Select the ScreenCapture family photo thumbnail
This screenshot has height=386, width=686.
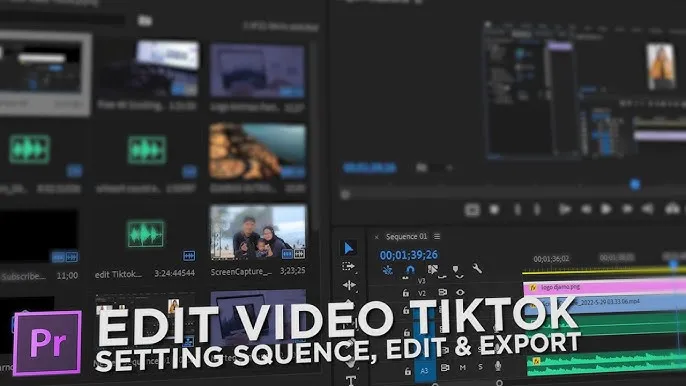tap(258, 232)
